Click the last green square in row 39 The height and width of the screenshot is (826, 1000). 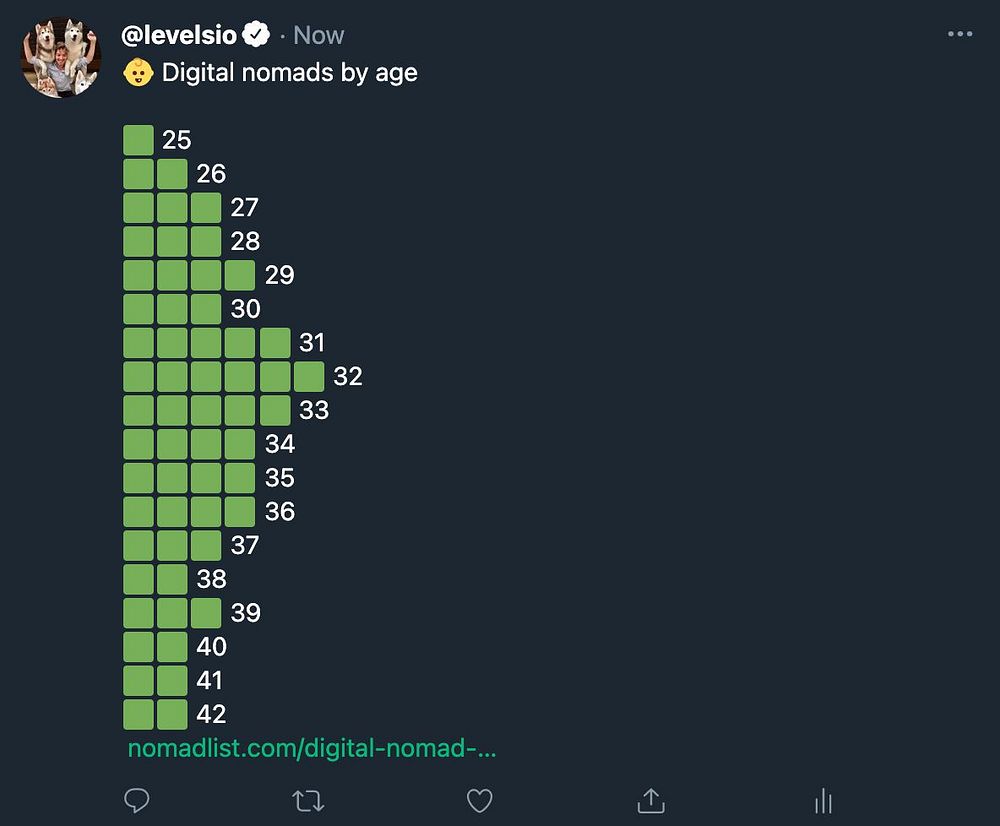click(206, 613)
